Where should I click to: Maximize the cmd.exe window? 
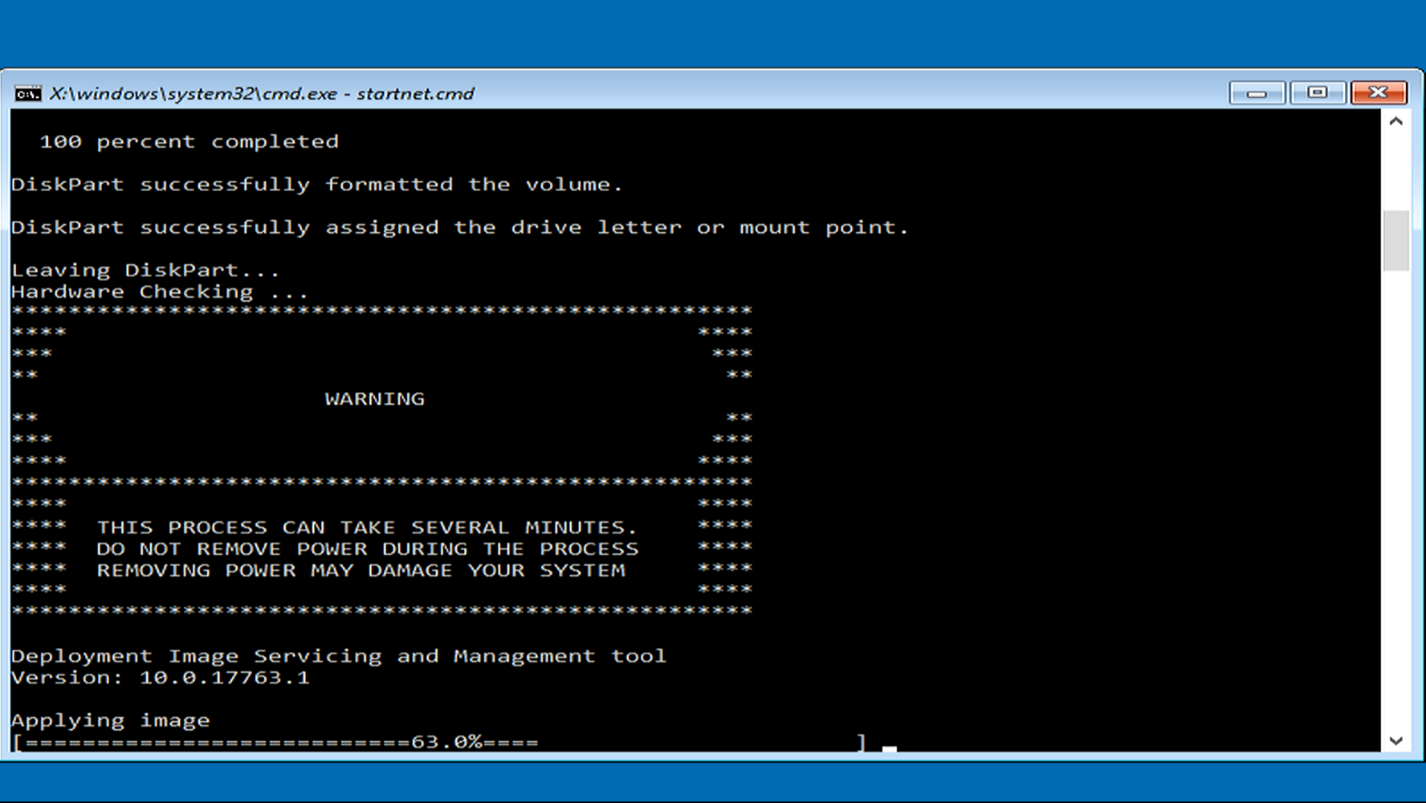1317,93
